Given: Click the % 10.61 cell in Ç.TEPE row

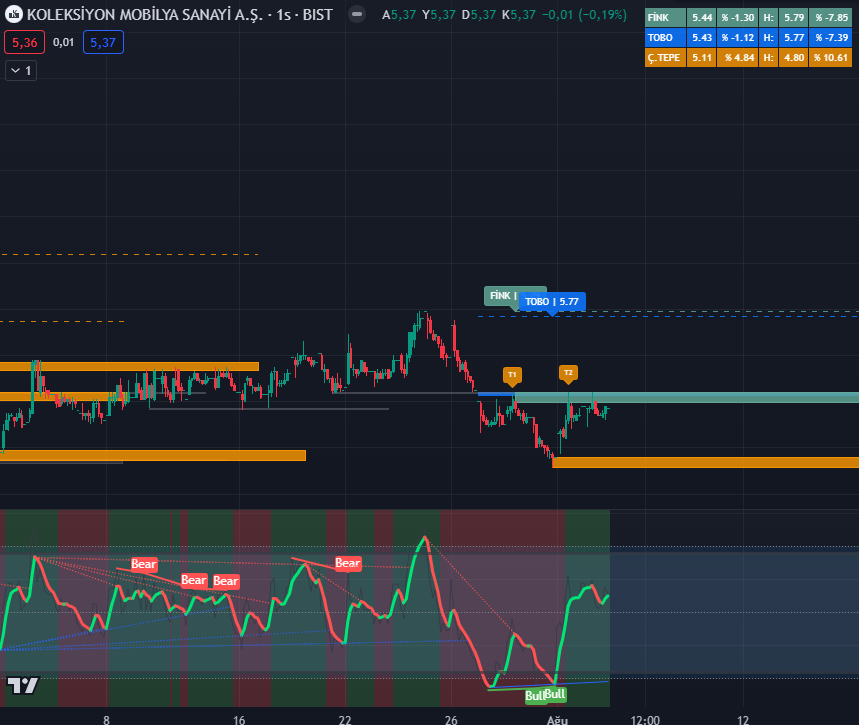Looking at the screenshot, I should tap(831, 58).
